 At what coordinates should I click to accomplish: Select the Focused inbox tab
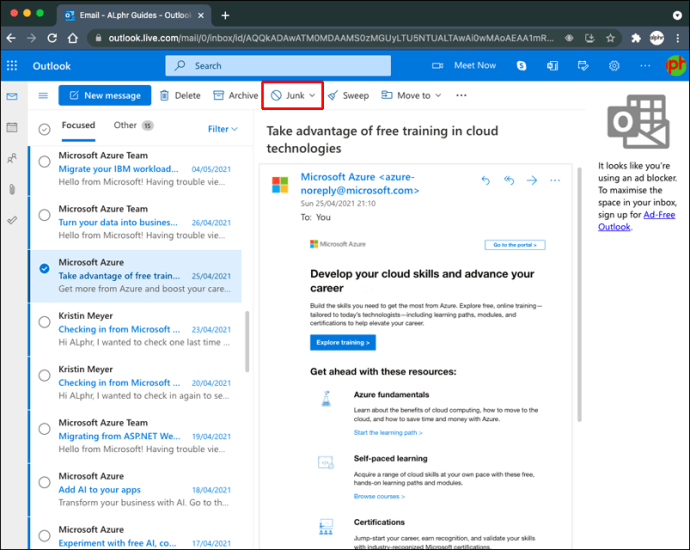tap(78, 126)
